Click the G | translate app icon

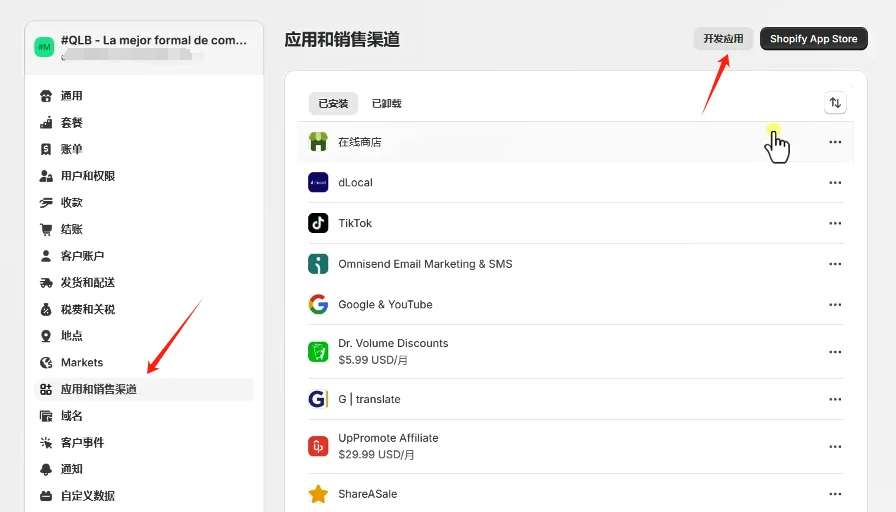318,399
